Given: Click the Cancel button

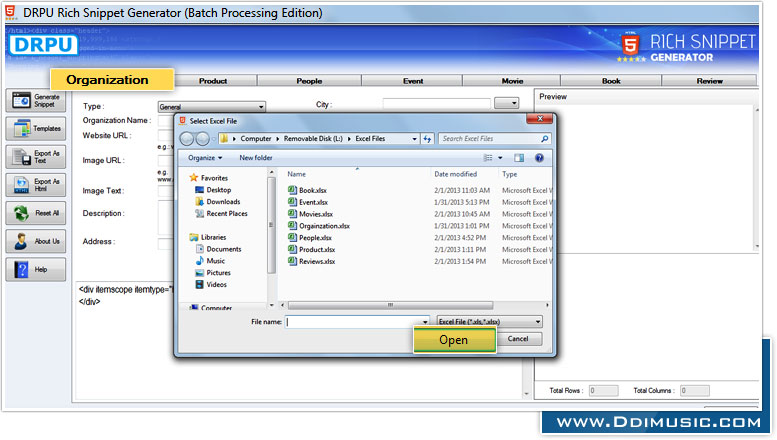Looking at the screenshot, I should coord(518,339).
